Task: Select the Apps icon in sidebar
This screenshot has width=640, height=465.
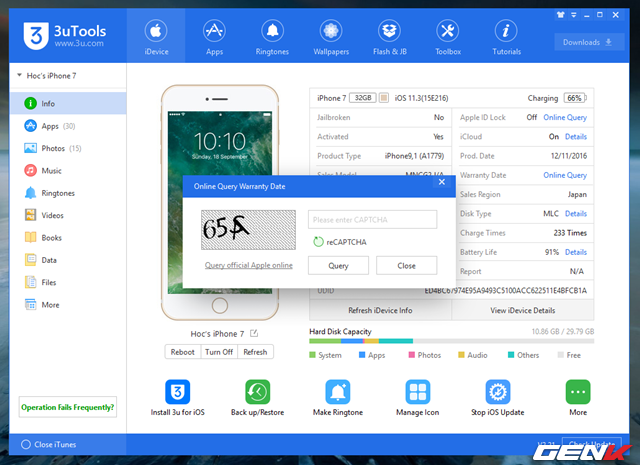Action: point(31,126)
